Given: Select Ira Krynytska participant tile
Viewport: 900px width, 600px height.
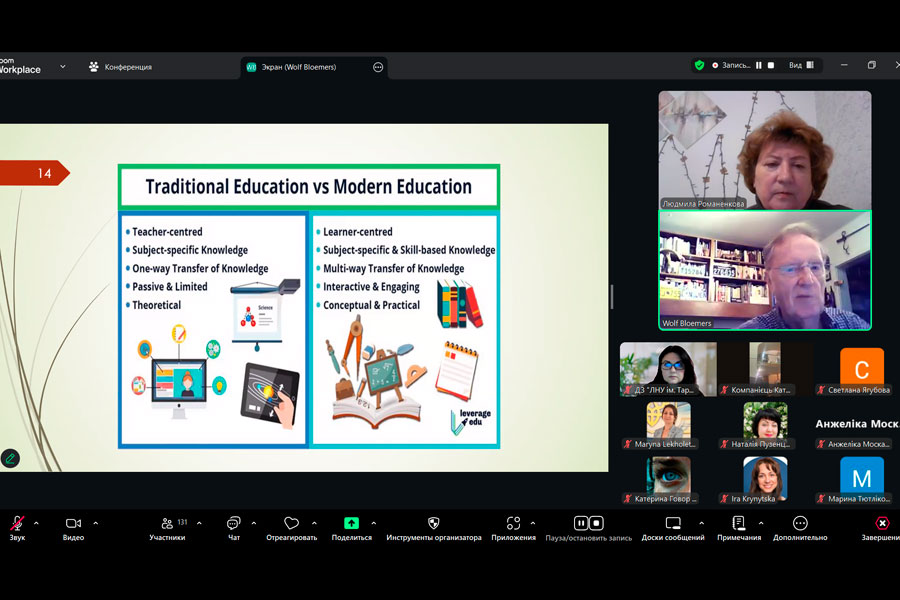Looking at the screenshot, I should pyautogui.click(x=765, y=480).
